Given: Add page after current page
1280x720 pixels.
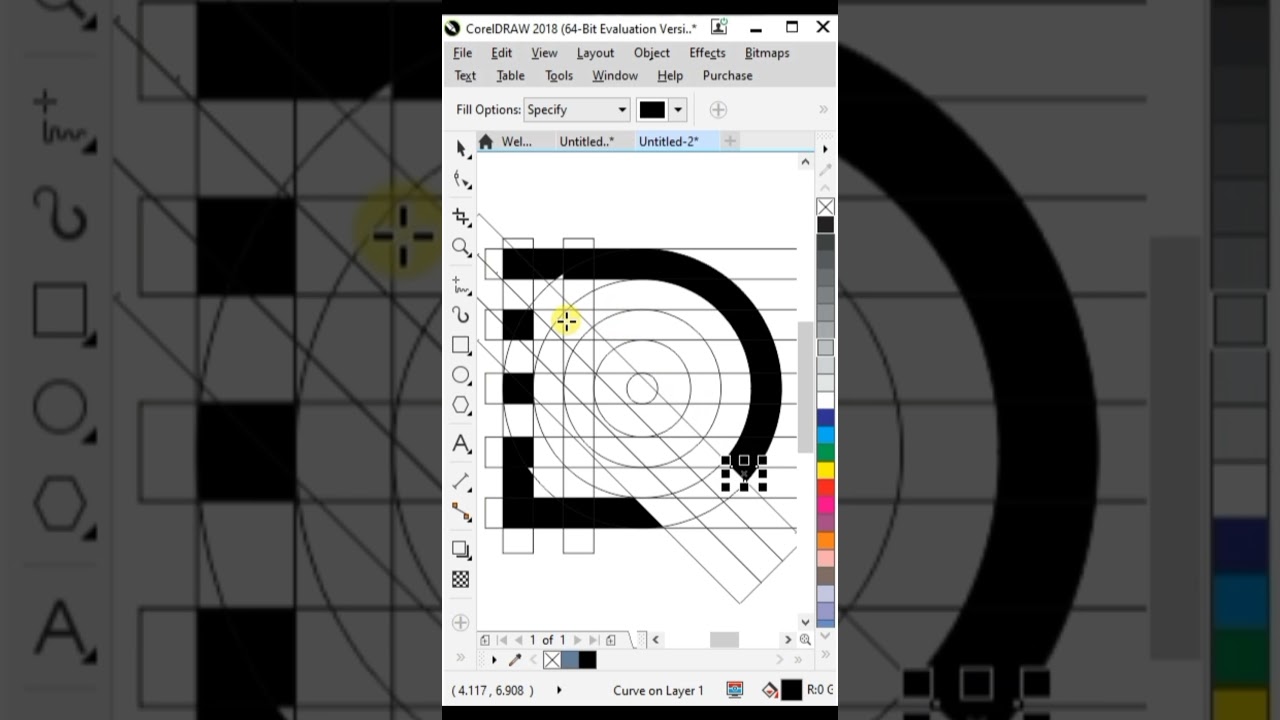Looking at the screenshot, I should point(611,640).
